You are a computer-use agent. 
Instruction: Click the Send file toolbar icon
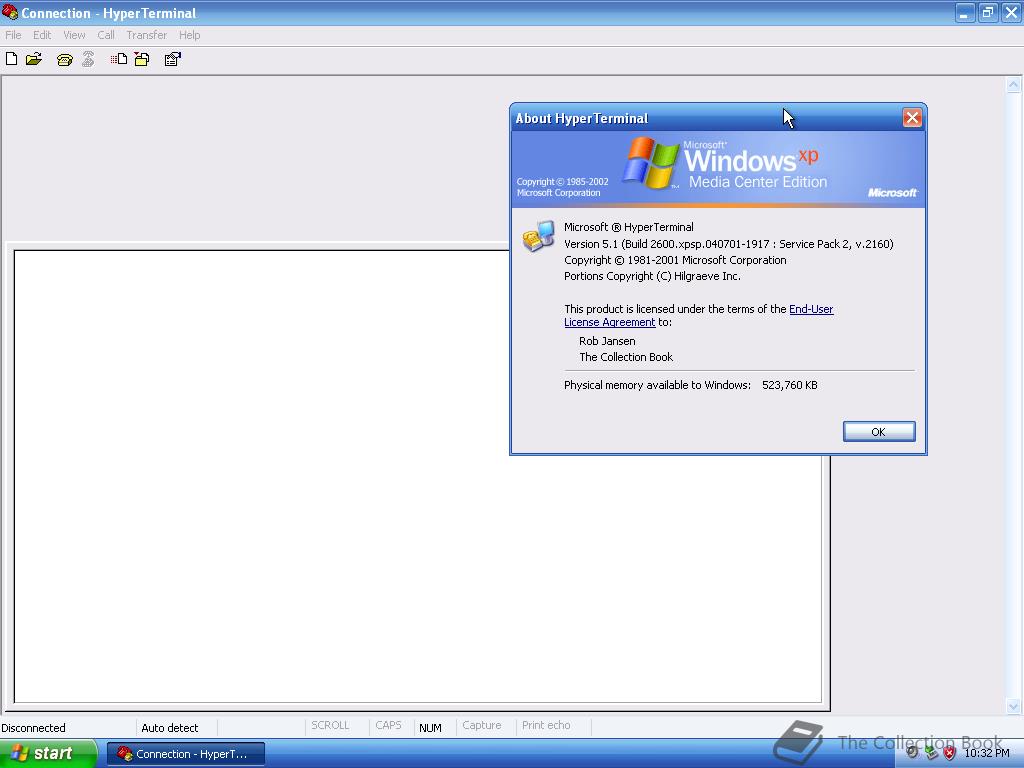(119, 59)
